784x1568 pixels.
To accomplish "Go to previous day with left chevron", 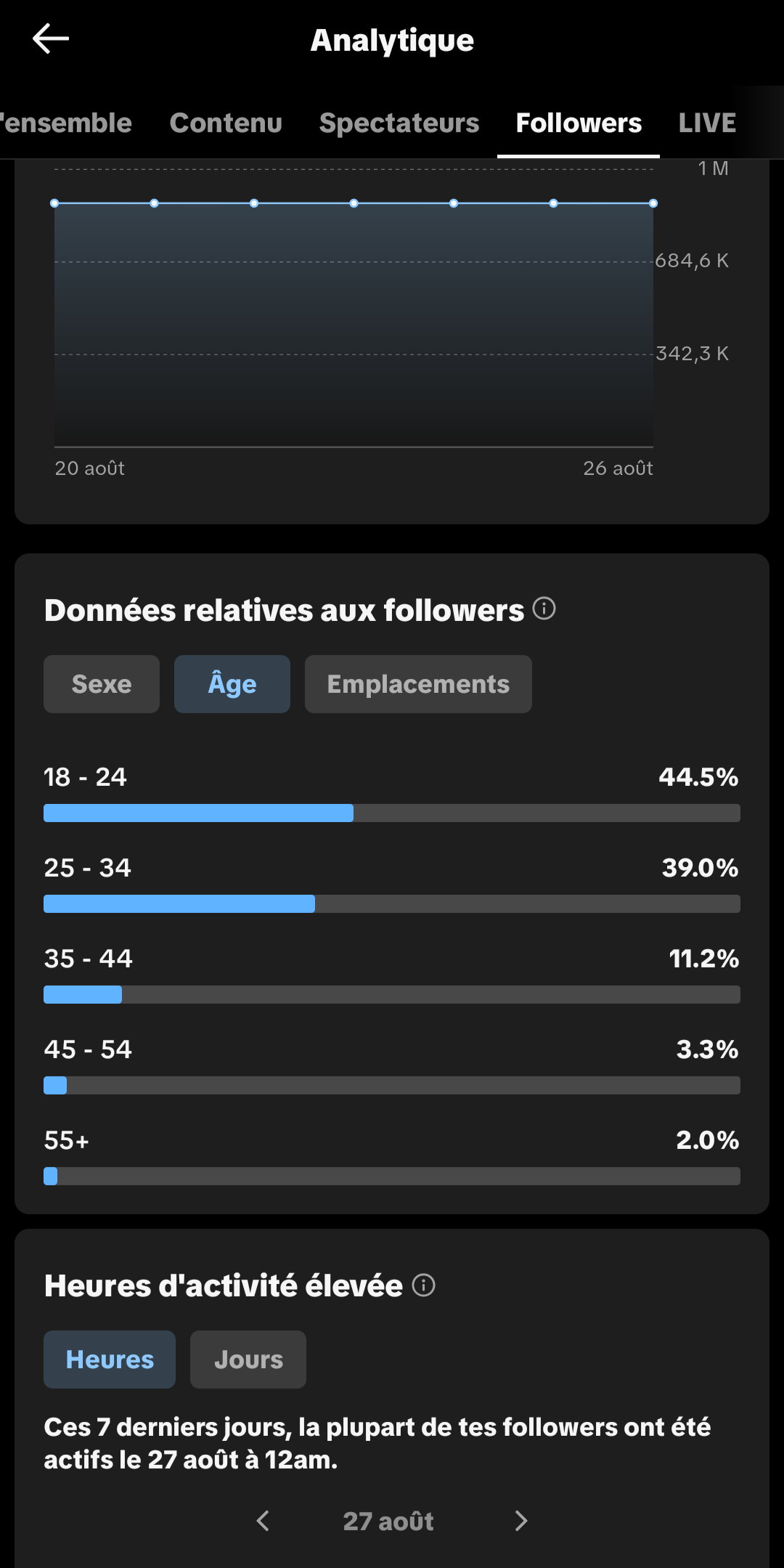I will [263, 1521].
